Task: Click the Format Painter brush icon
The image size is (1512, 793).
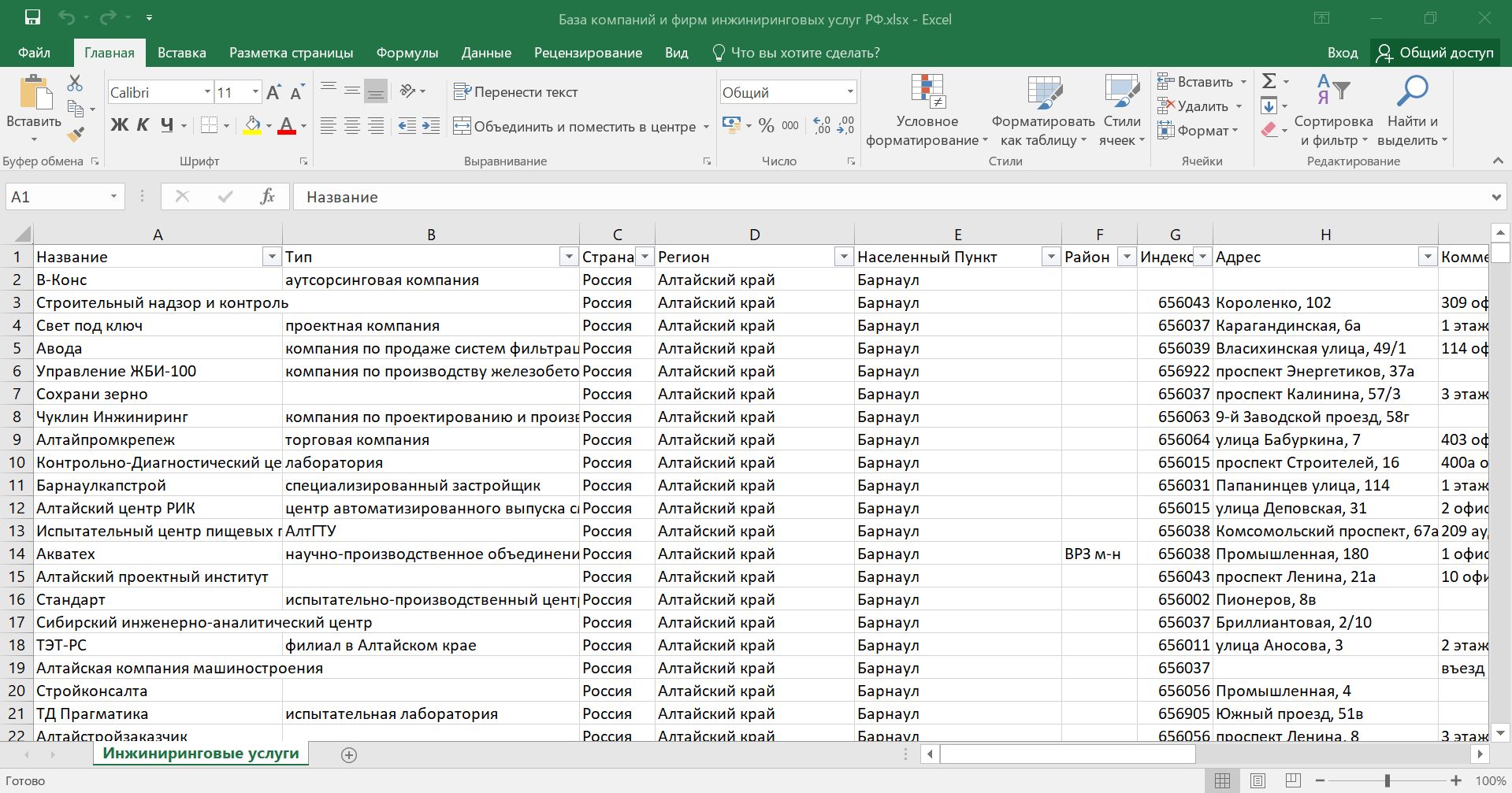Action: point(76,135)
